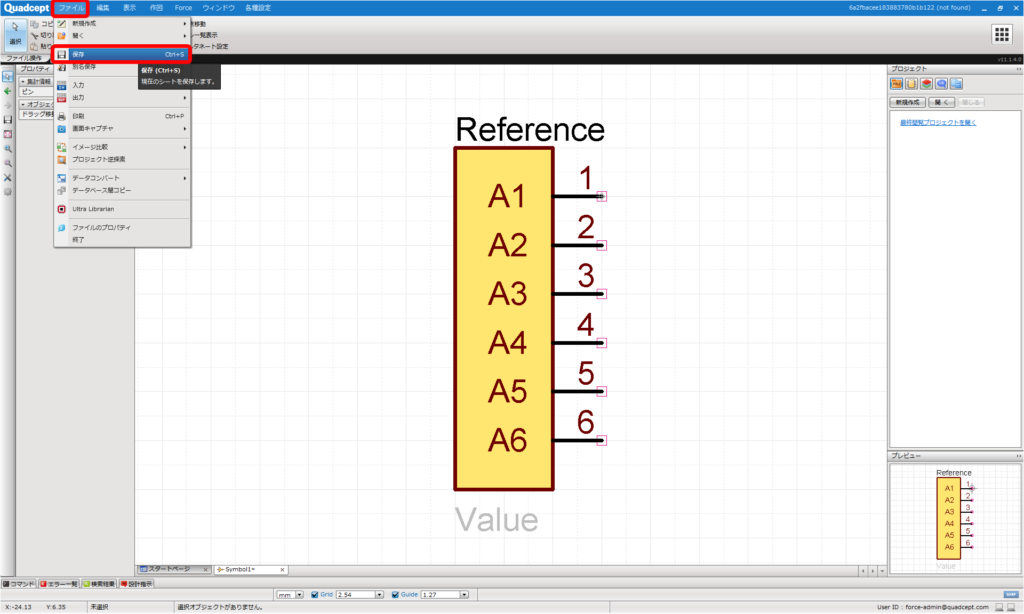
Task: Expand the 画面キャプチャ submenu
Action: [122, 129]
